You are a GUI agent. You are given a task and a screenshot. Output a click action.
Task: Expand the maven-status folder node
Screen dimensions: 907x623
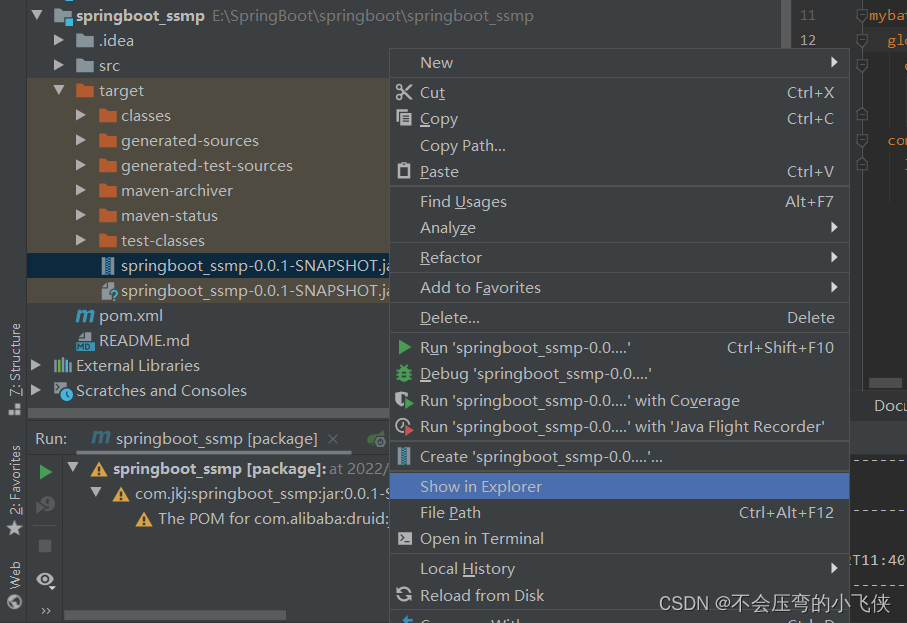click(81, 216)
